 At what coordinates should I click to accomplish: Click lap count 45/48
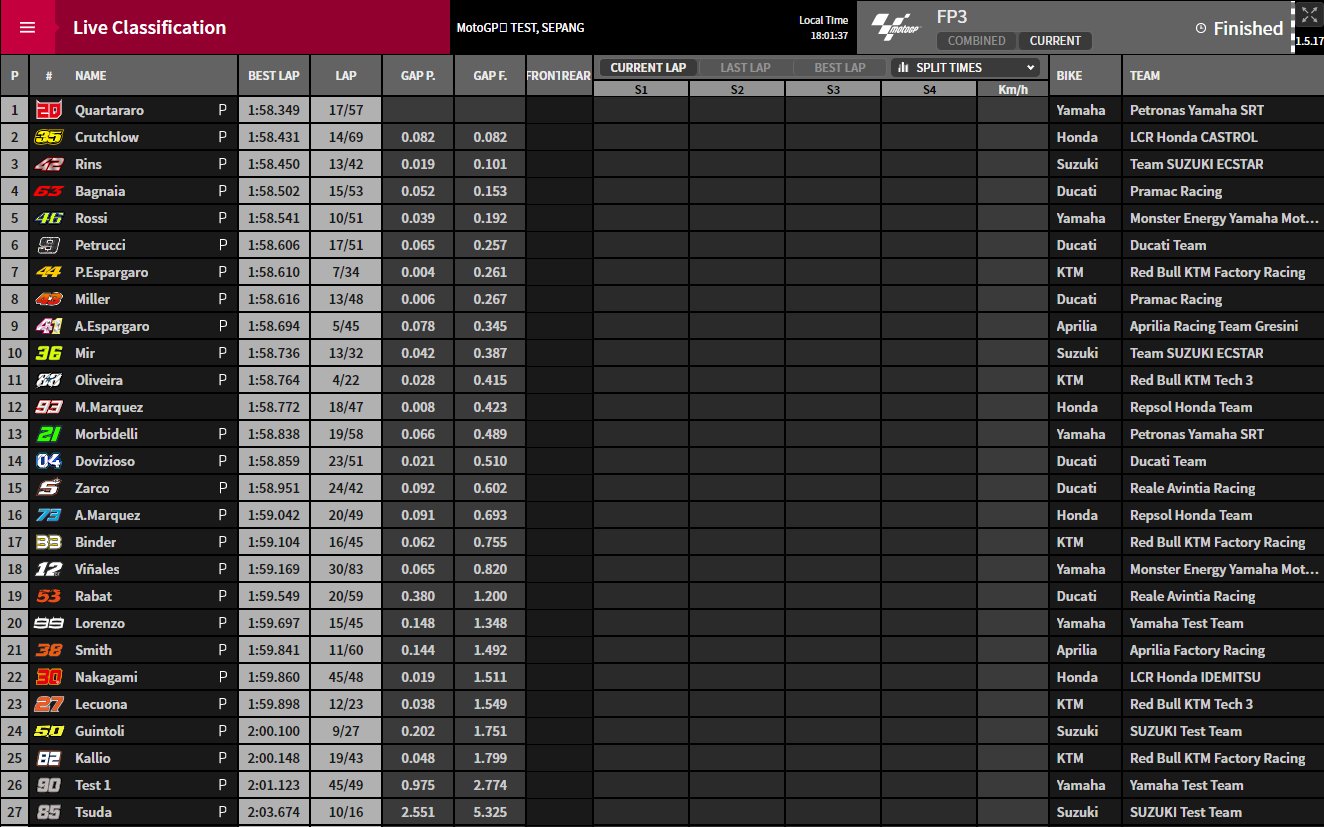click(346, 677)
